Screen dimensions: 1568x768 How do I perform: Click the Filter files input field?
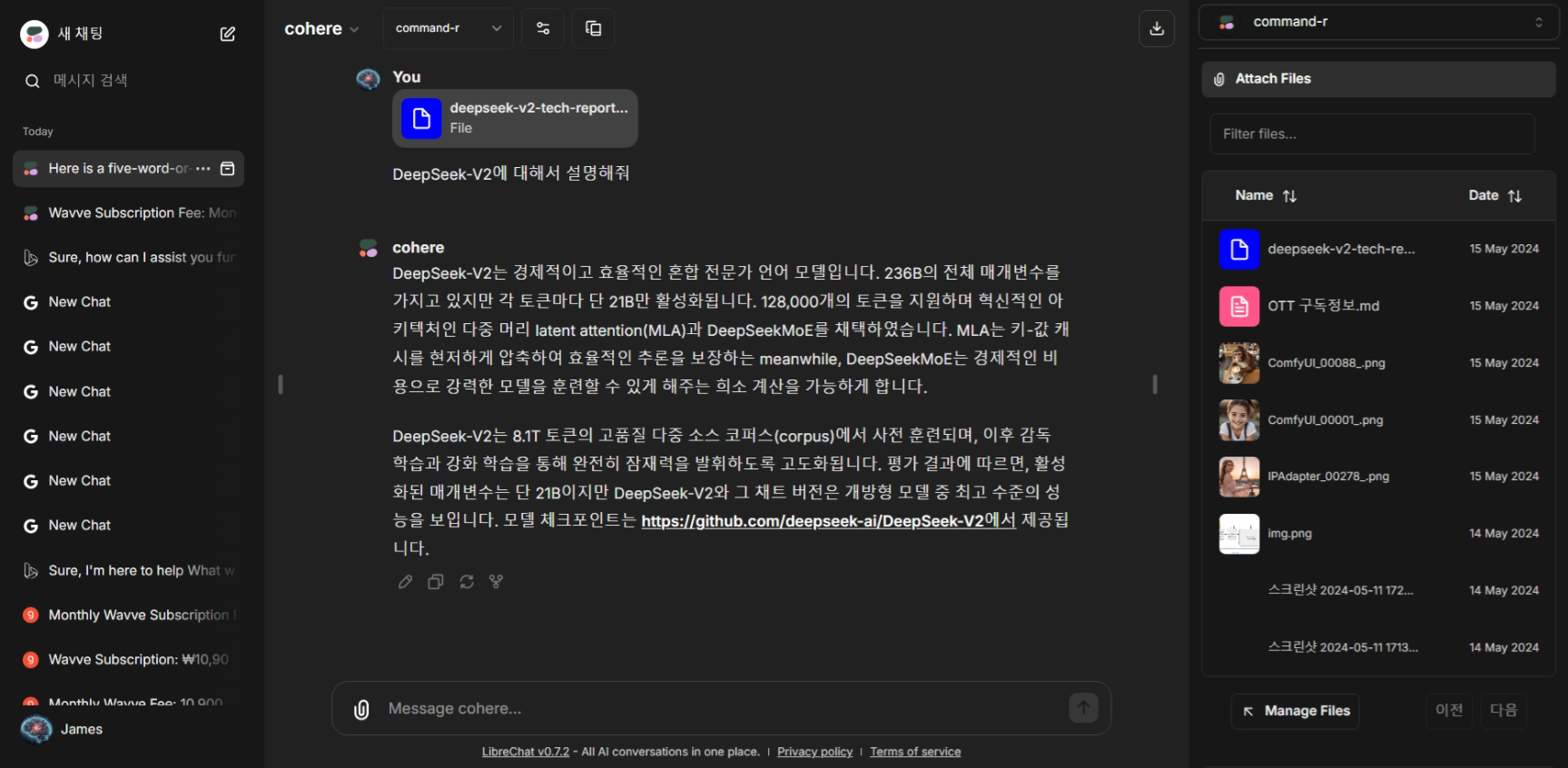click(x=1373, y=134)
